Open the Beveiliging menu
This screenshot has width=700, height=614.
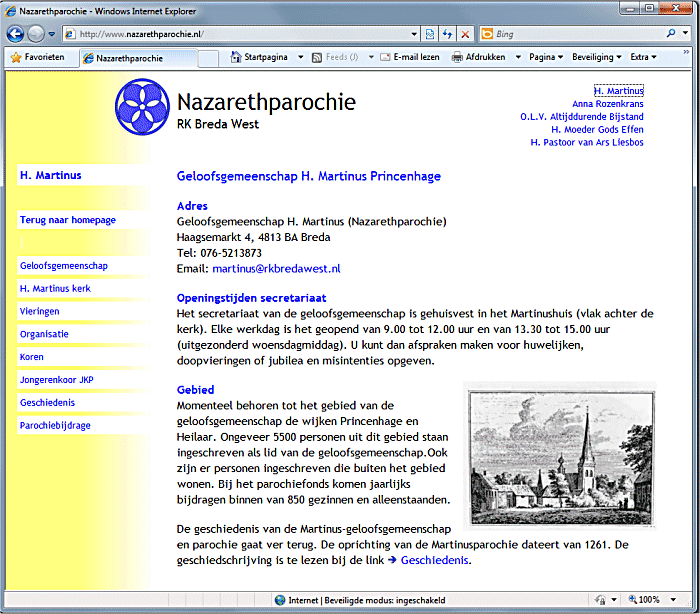click(596, 57)
